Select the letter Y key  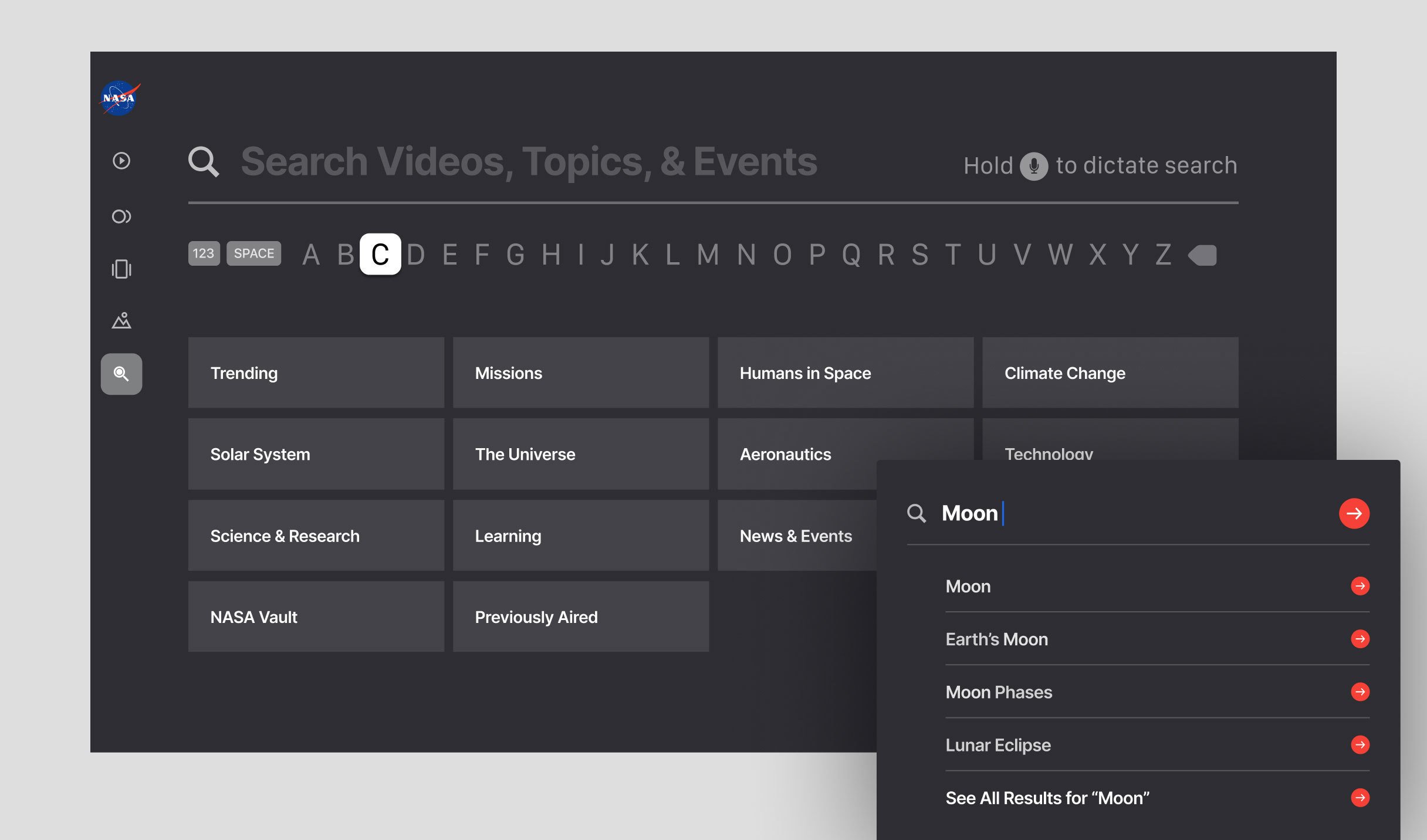[1131, 255]
